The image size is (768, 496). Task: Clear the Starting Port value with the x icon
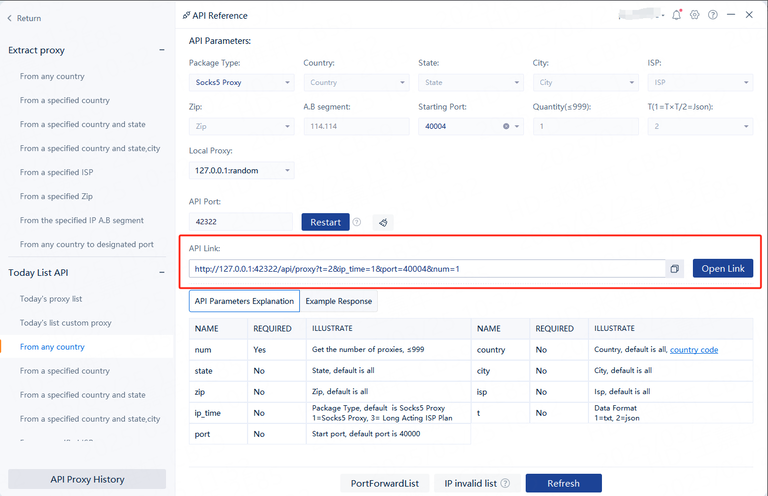click(506, 127)
